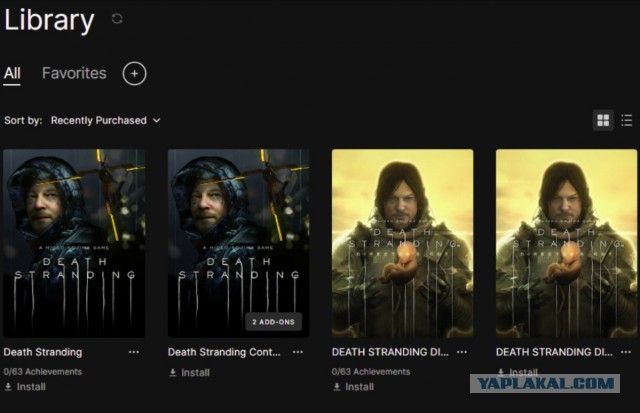This screenshot has height=413, width=640.
Task: Open Death Stranding Cont... cover with 2 add-ons
Action: [238, 243]
